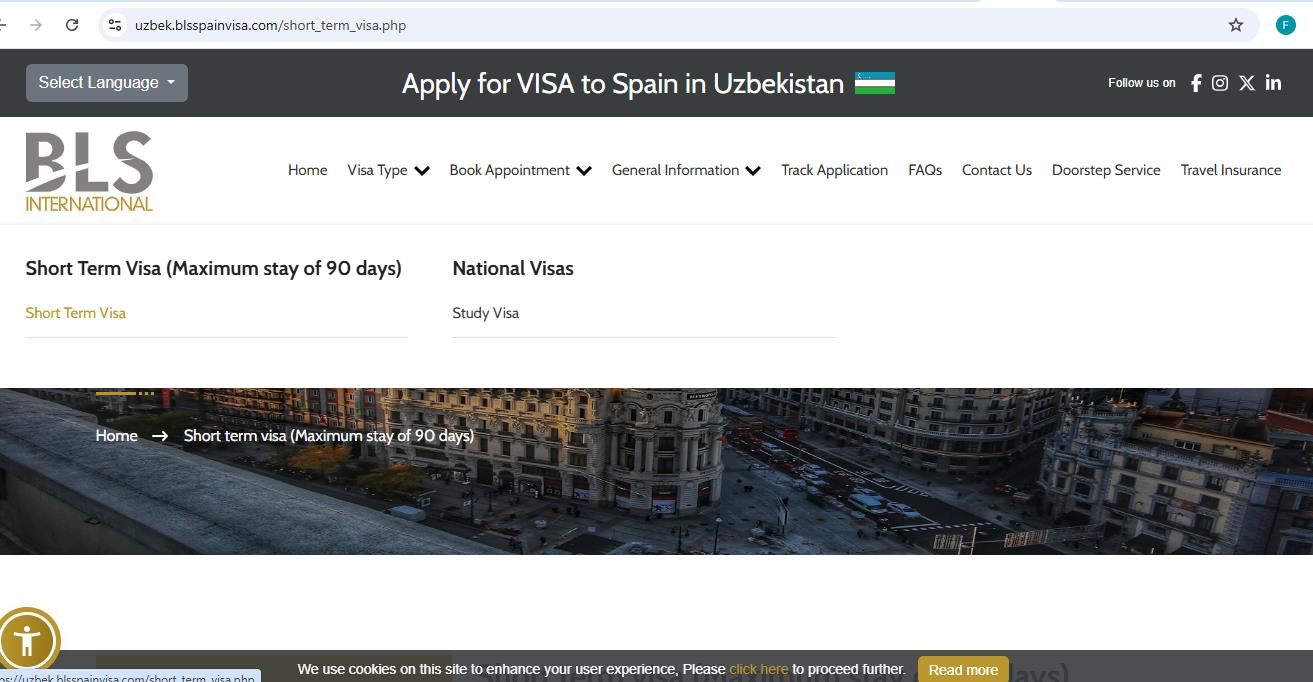Image resolution: width=1313 pixels, height=682 pixels.
Task: Bookmark this page using the star icon
Action: point(1236,25)
